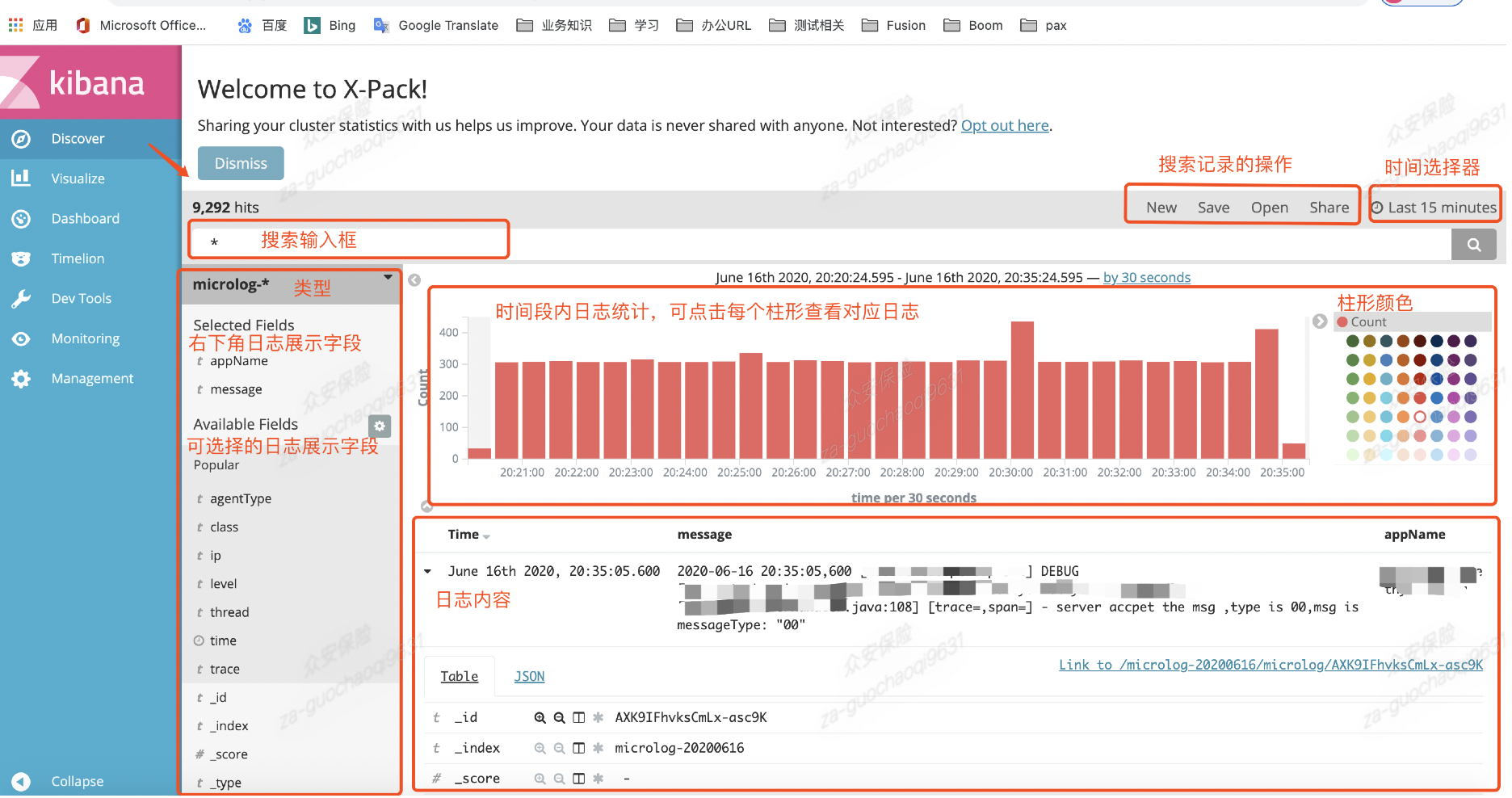
Task: Toggle column for _index in table
Action: [578, 748]
